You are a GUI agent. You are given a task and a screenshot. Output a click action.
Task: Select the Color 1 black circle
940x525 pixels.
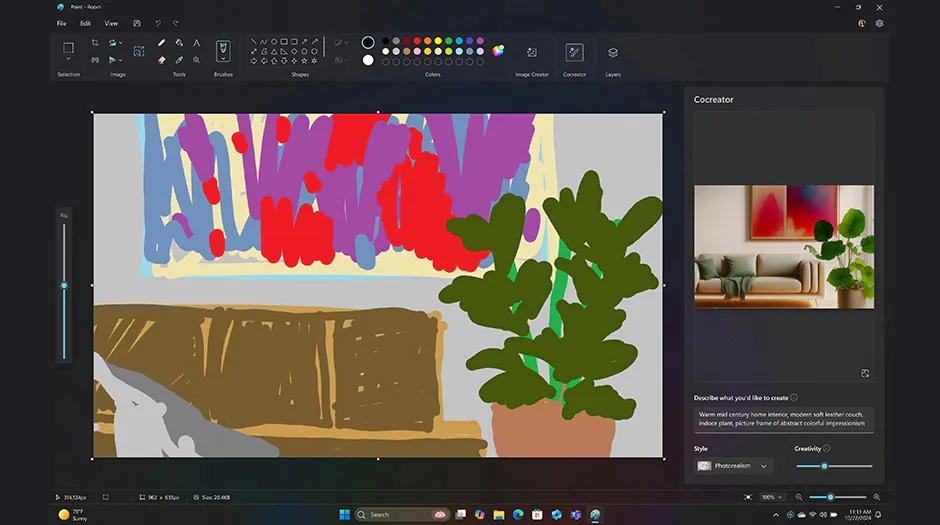(368, 43)
